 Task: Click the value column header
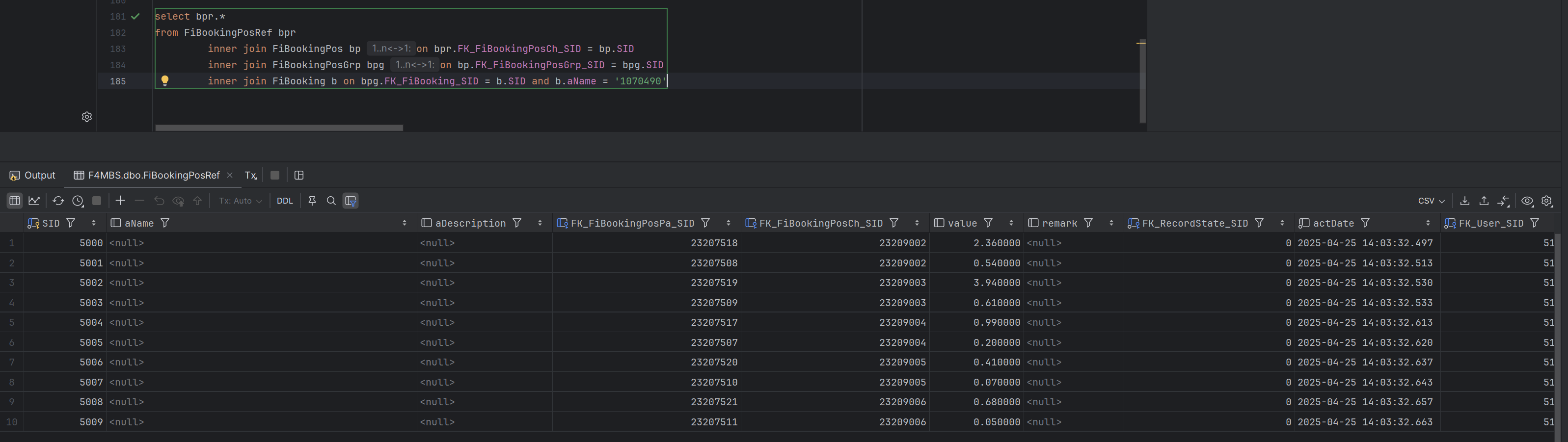click(962, 223)
